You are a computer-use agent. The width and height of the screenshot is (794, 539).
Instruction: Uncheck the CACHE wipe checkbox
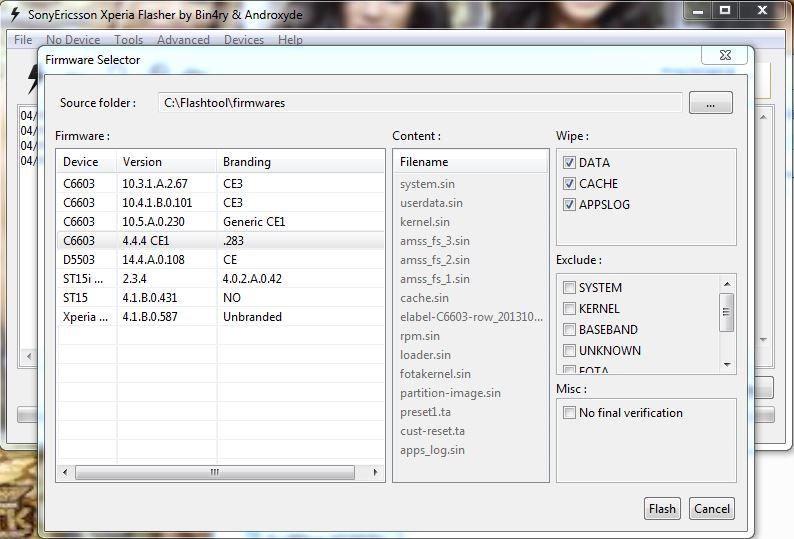pyautogui.click(x=569, y=183)
